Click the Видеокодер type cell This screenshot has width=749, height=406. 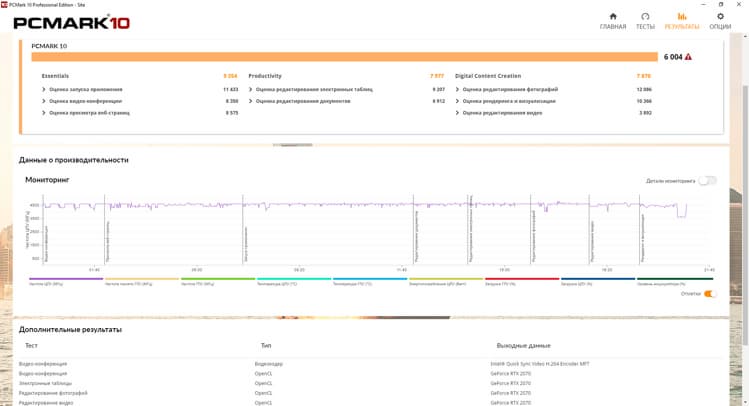(268, 364)
